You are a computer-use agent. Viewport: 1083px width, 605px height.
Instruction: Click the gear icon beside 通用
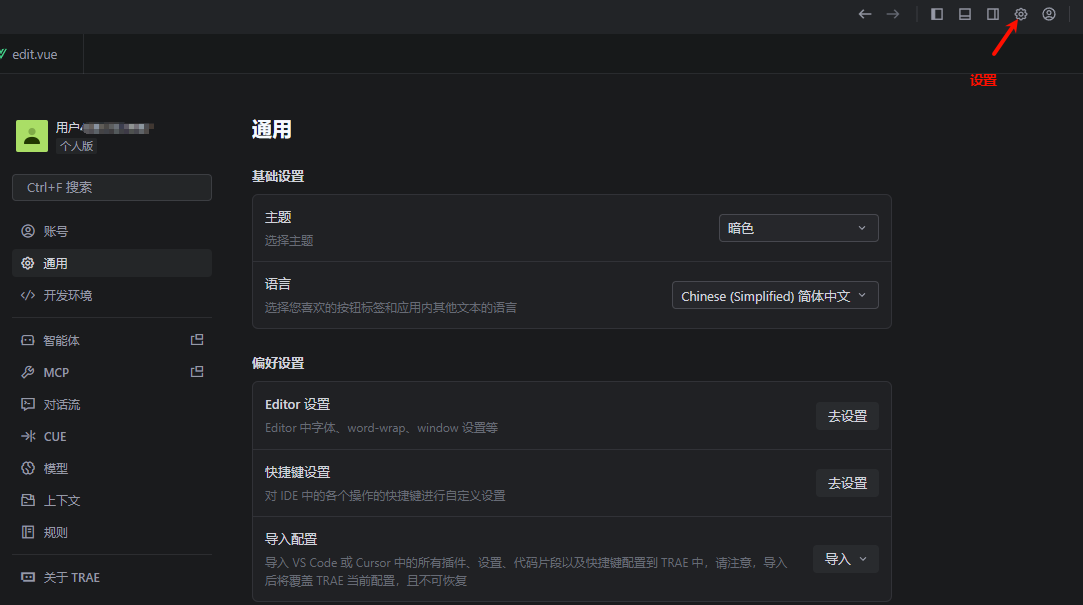(x=28, y=263)
